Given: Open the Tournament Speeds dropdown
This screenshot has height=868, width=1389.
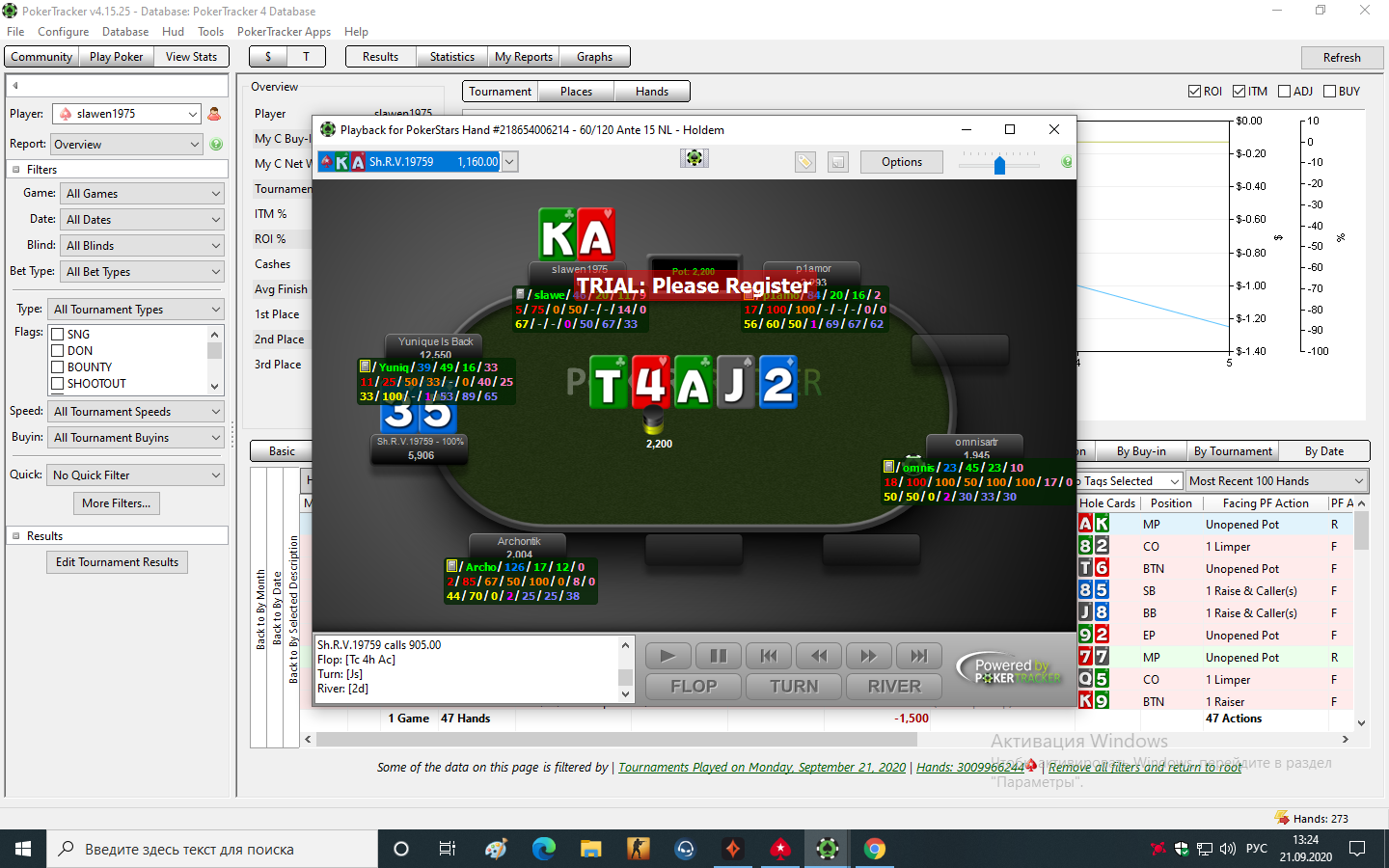Looking at the screenshot, I should pos(136,412).
